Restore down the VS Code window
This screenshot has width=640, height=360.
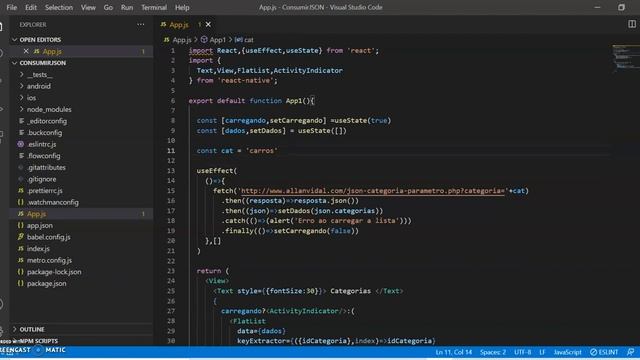[621, 7]
